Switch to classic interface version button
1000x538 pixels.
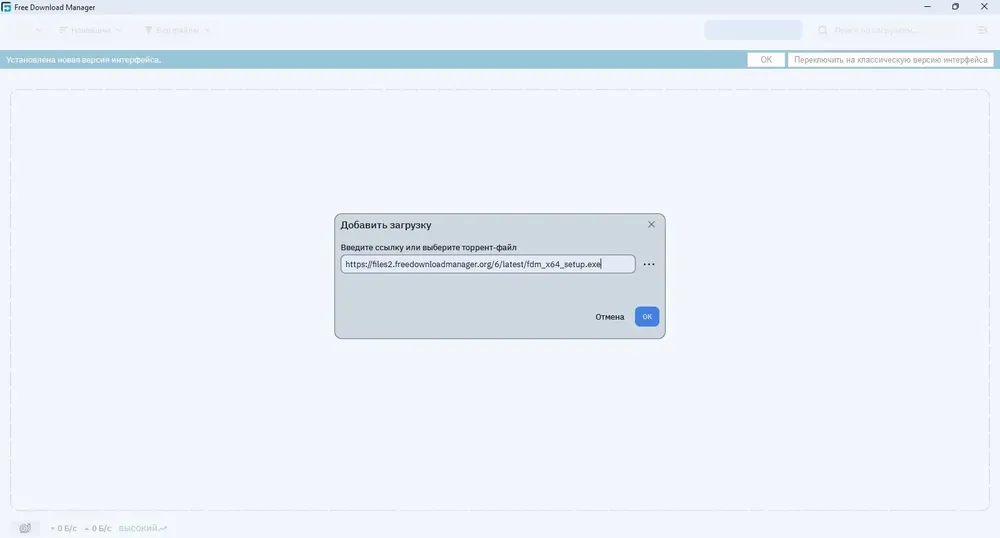(x=890, y=60)
